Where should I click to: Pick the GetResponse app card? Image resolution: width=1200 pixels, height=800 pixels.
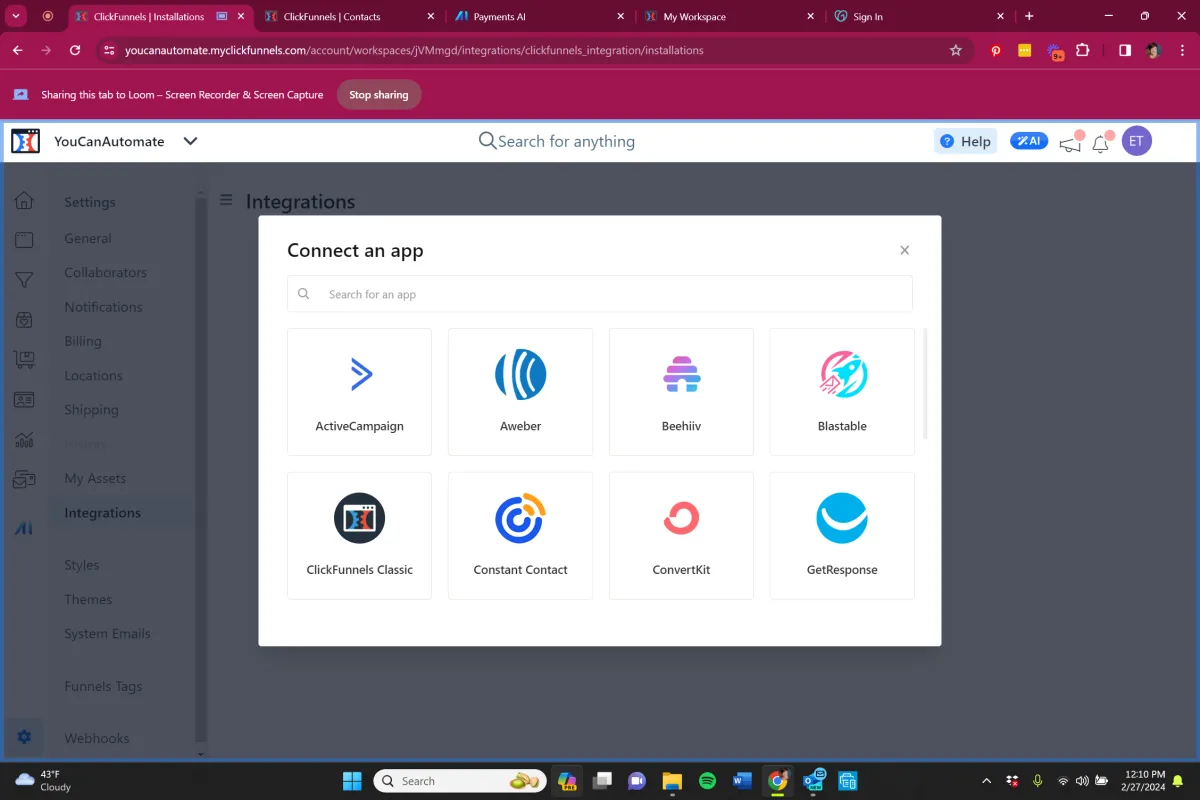point(842,536)
